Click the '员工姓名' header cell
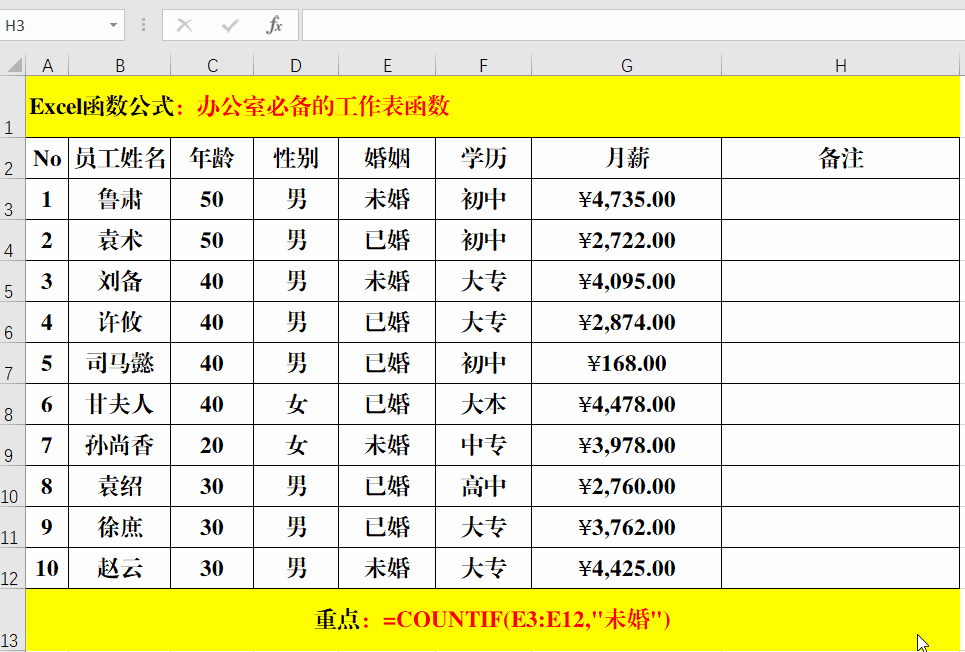This screenshot has height=652, width=965. [x=119, y=158]
